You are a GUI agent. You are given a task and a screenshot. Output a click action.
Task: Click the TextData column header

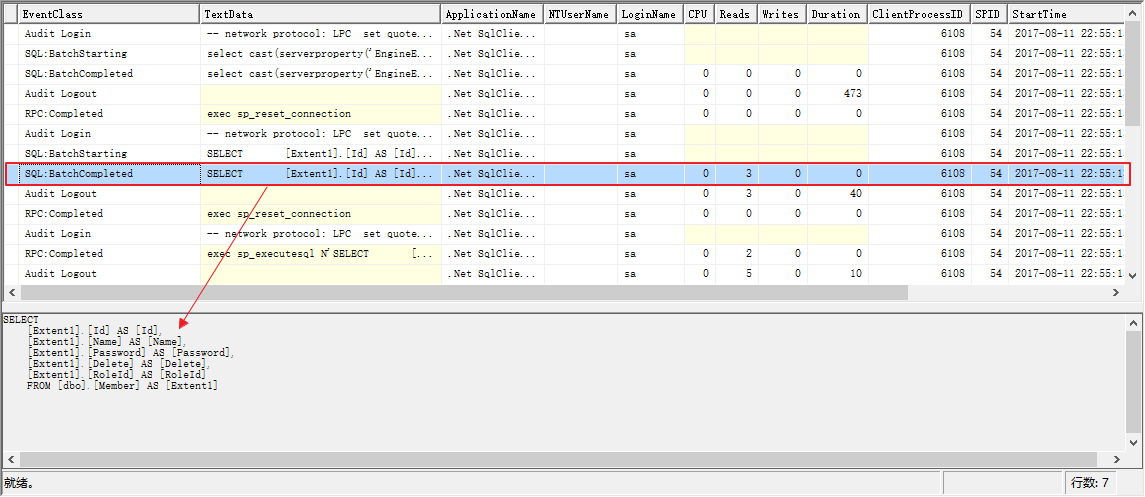(x=321, y=14)
